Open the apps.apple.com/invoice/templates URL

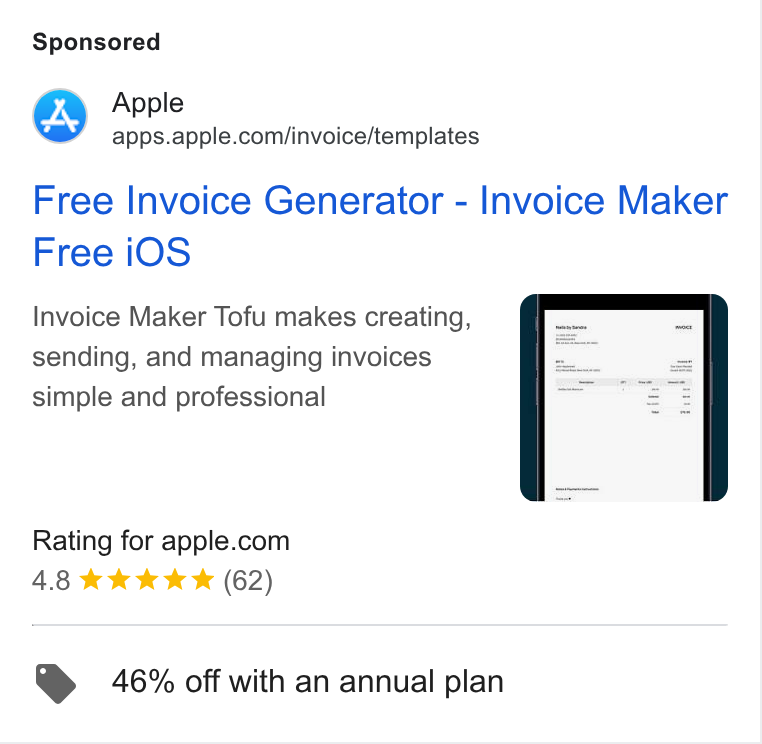coord(295,136)
